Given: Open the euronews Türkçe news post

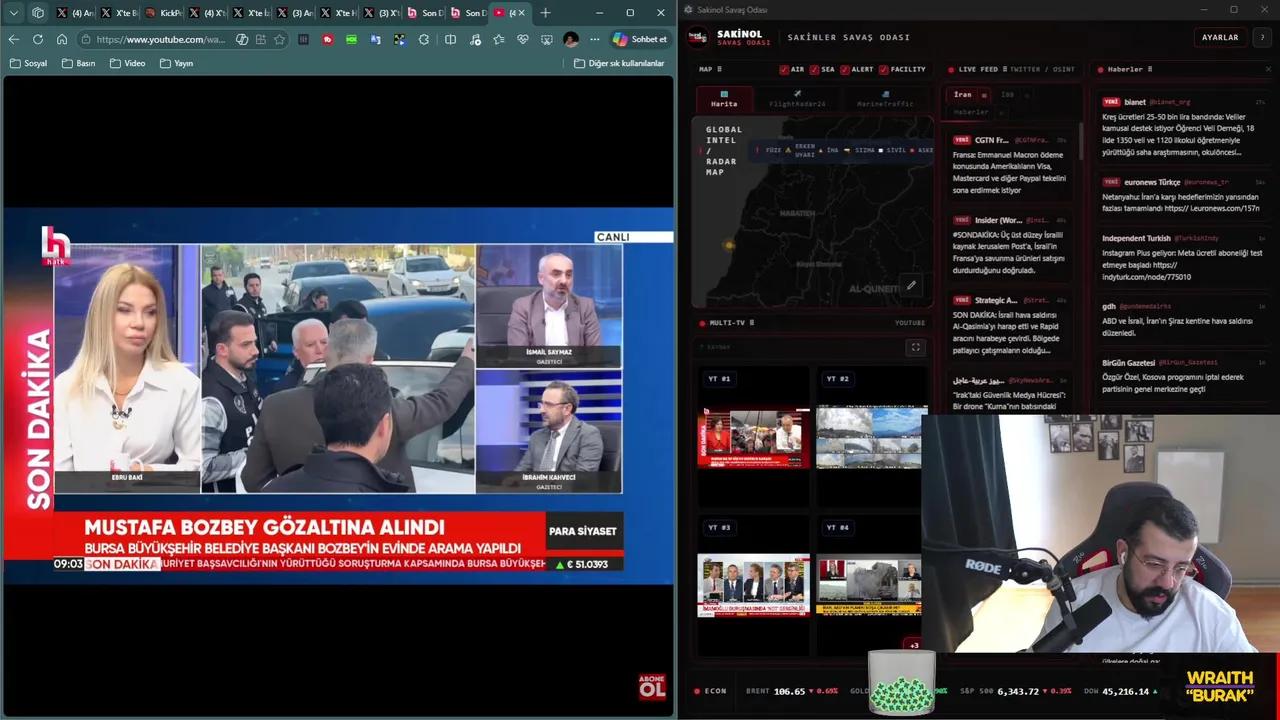Looking at the screenshot, I should coord(1183,195).
